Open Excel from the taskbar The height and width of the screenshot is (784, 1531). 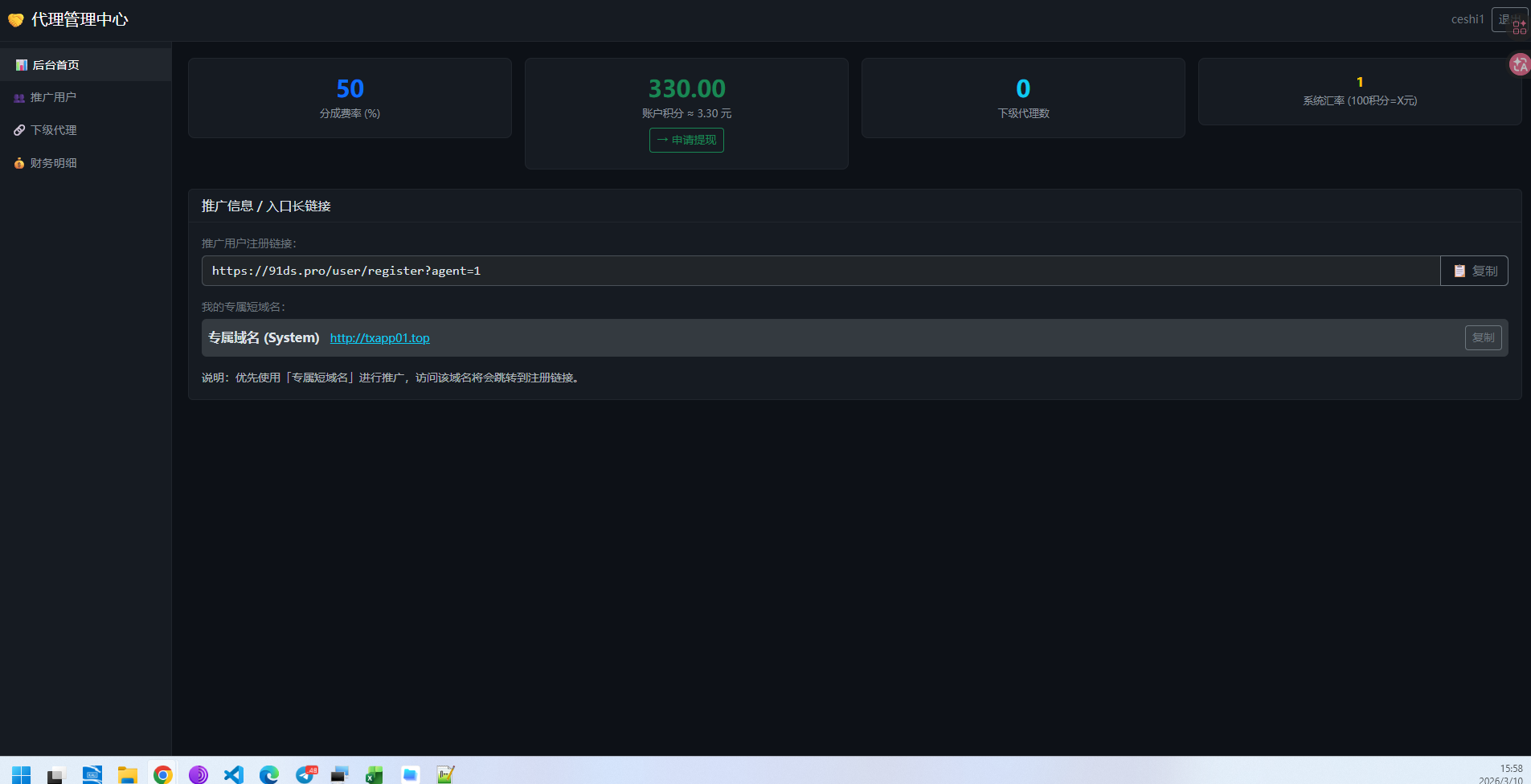pos(374,774)
